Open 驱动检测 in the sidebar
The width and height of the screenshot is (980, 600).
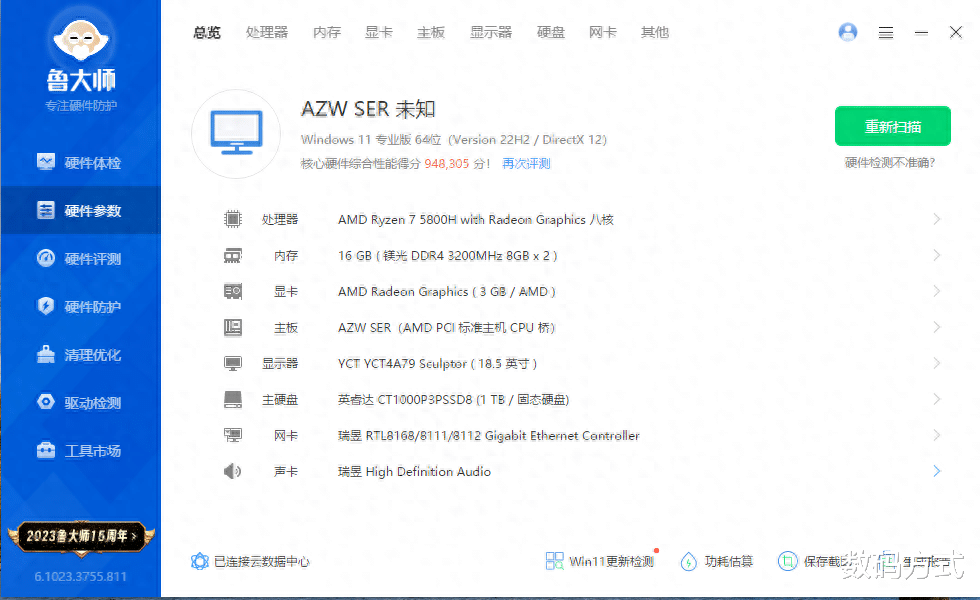(80, 403)
